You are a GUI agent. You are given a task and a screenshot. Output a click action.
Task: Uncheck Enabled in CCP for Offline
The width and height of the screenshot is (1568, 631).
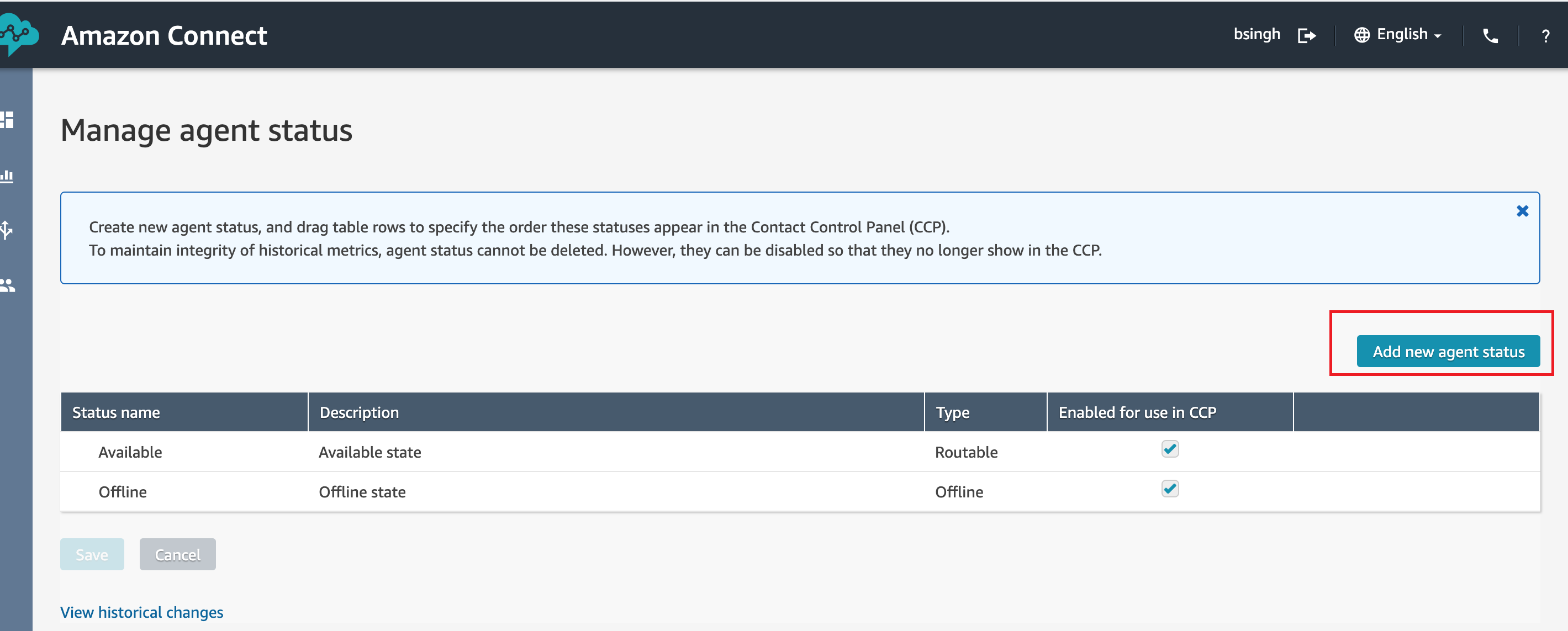pyautogui.click(x=1169, y=489)
